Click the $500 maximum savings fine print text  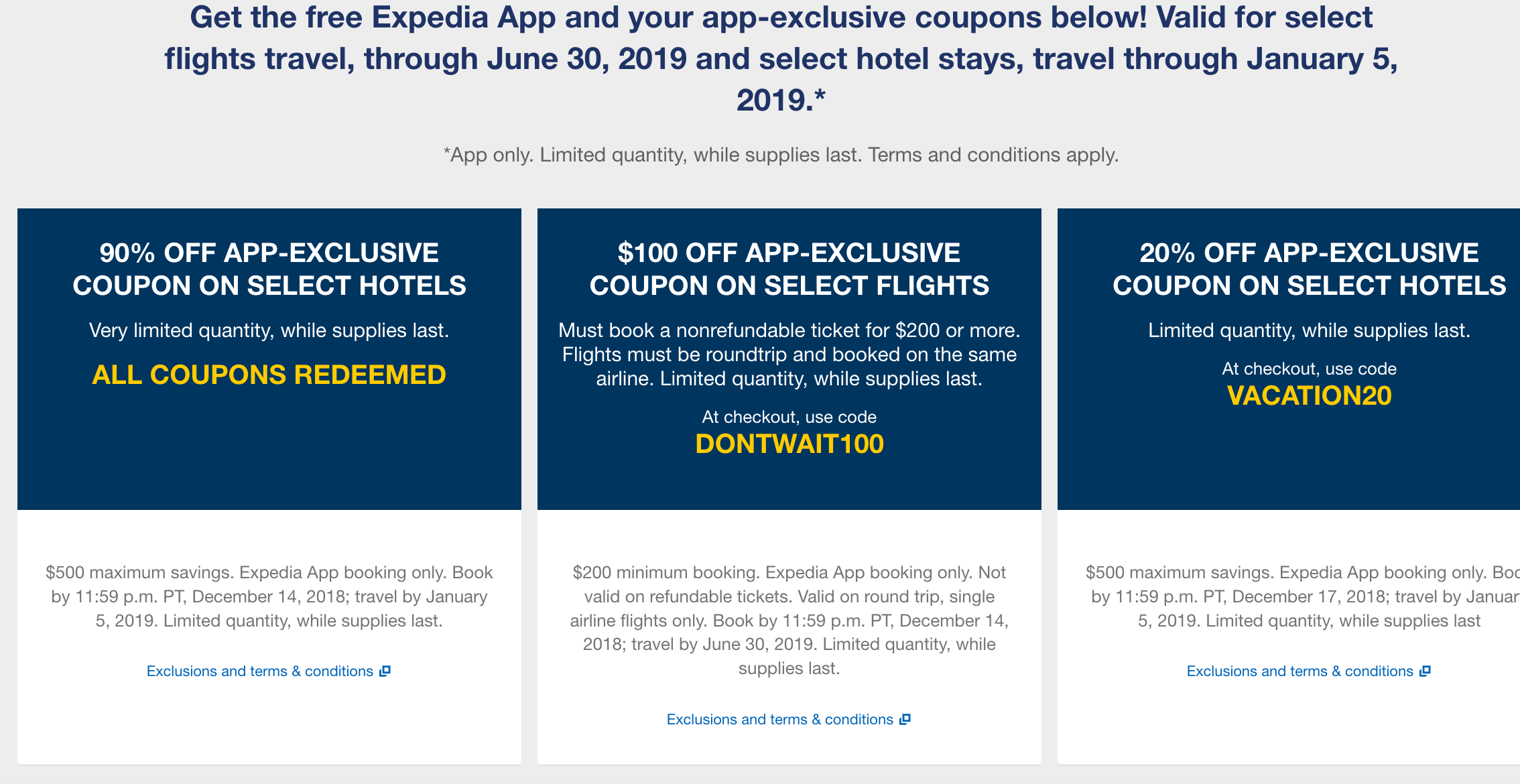[269, 596]
